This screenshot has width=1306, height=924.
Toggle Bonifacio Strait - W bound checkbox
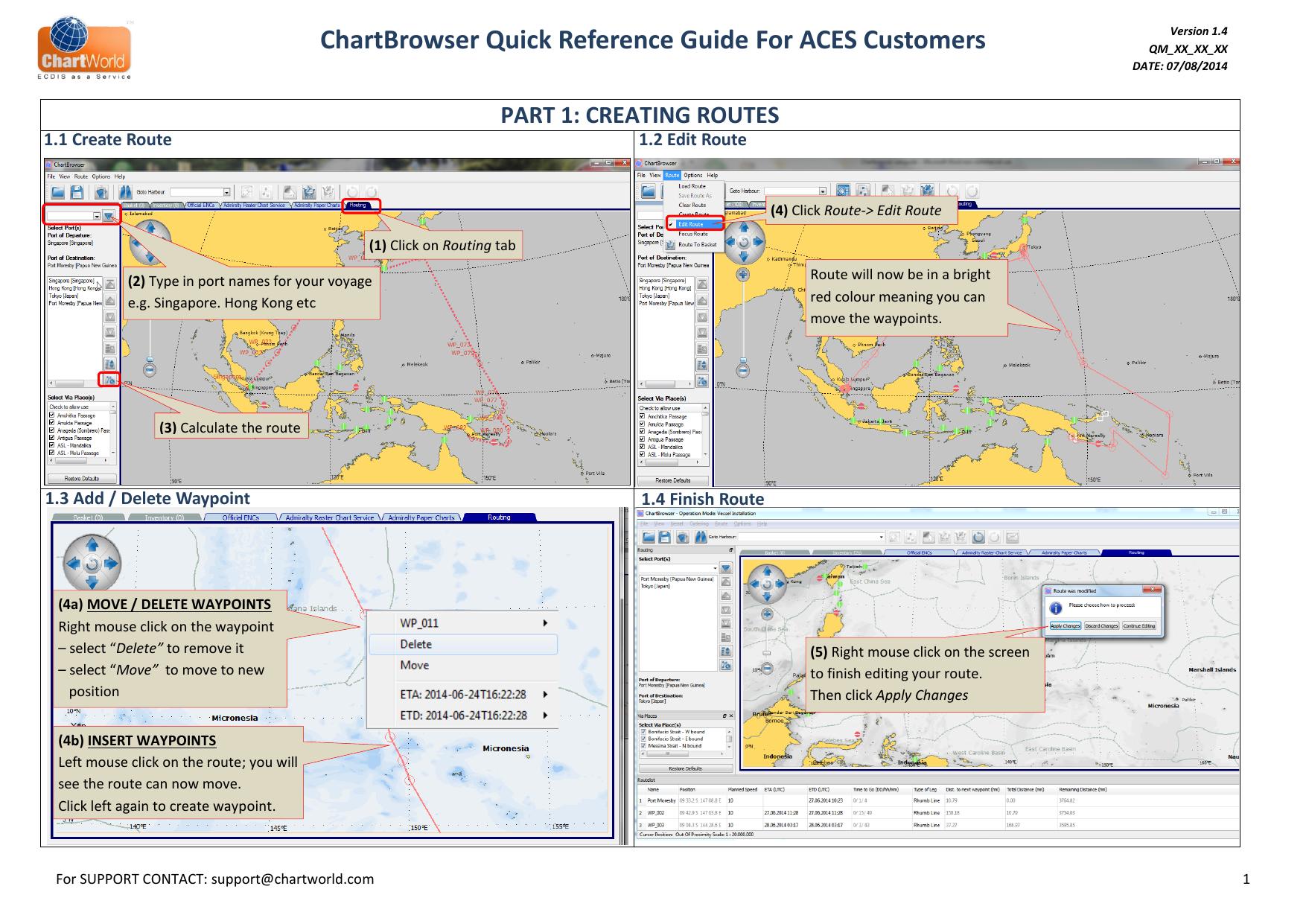click(x=643, y=731)
